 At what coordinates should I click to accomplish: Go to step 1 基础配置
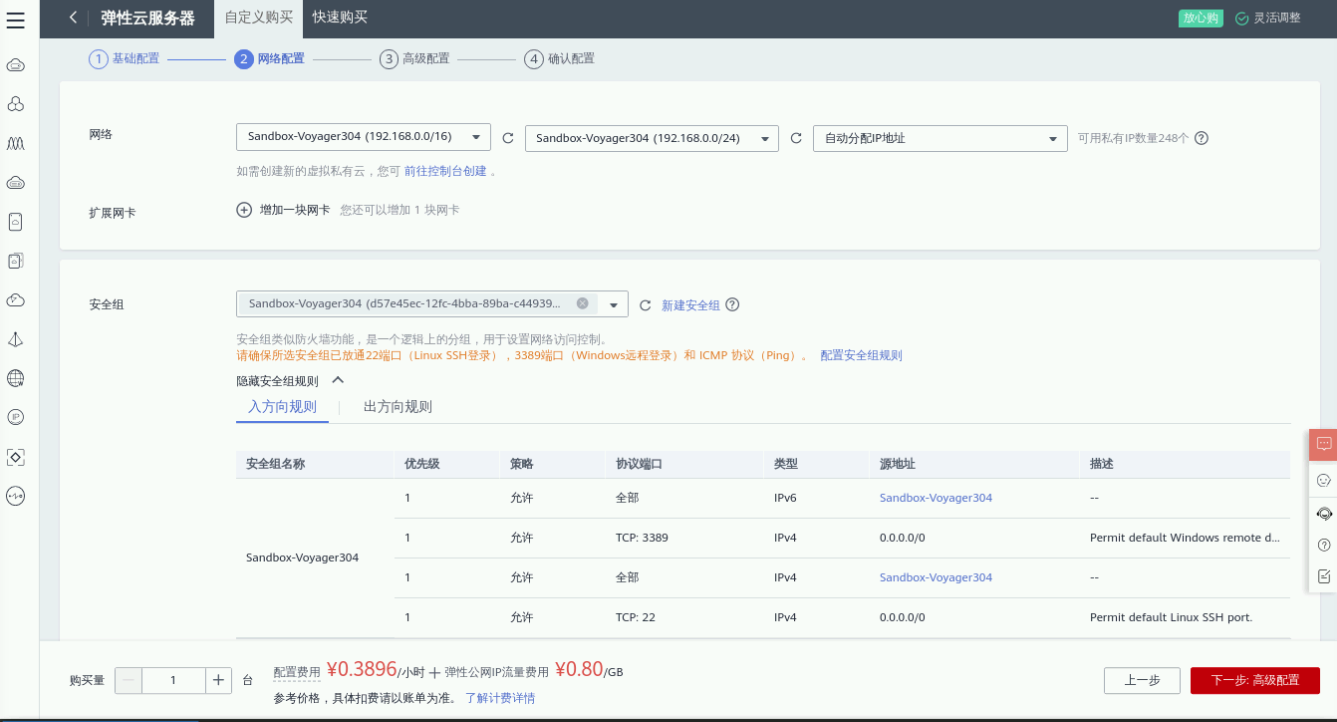tap(124, 59)
